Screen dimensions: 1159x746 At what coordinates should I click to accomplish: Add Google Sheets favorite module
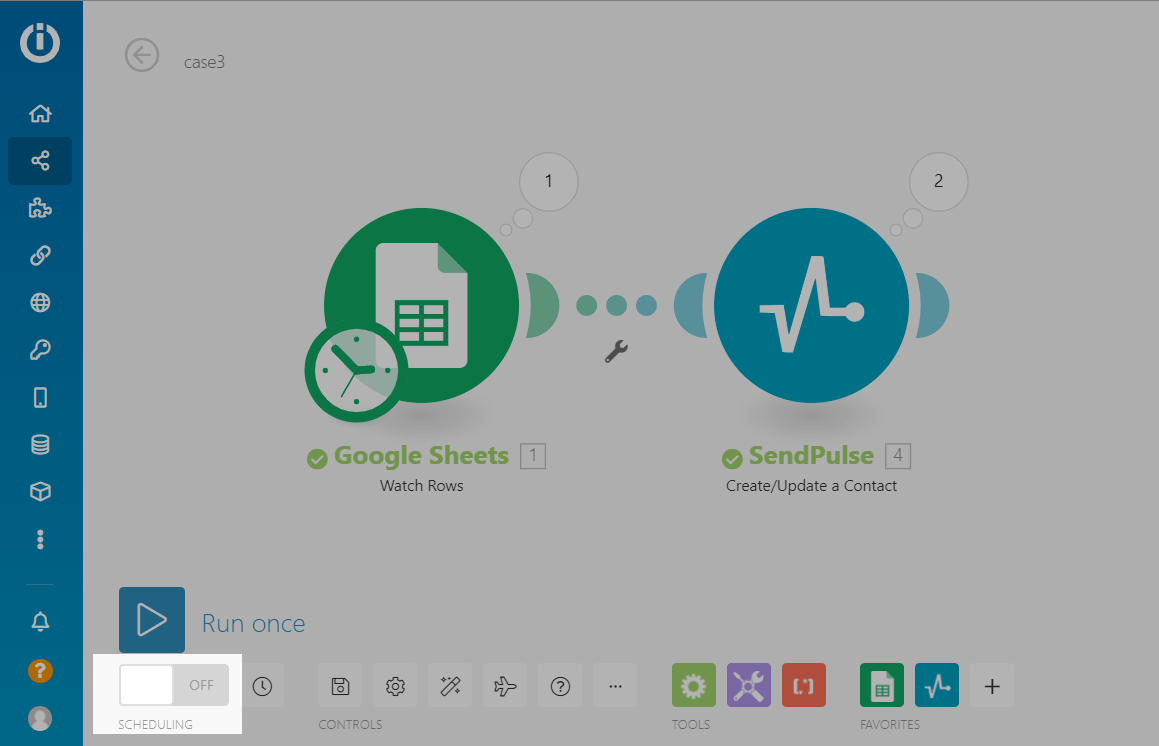pyautogui.click(x=882, y=685)
